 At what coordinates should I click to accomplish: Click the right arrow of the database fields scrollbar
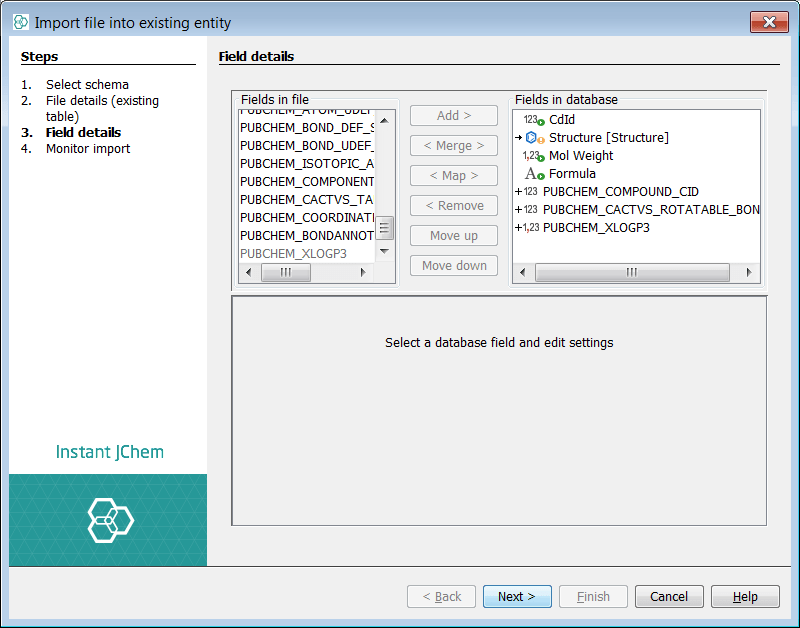click(749, 271)
